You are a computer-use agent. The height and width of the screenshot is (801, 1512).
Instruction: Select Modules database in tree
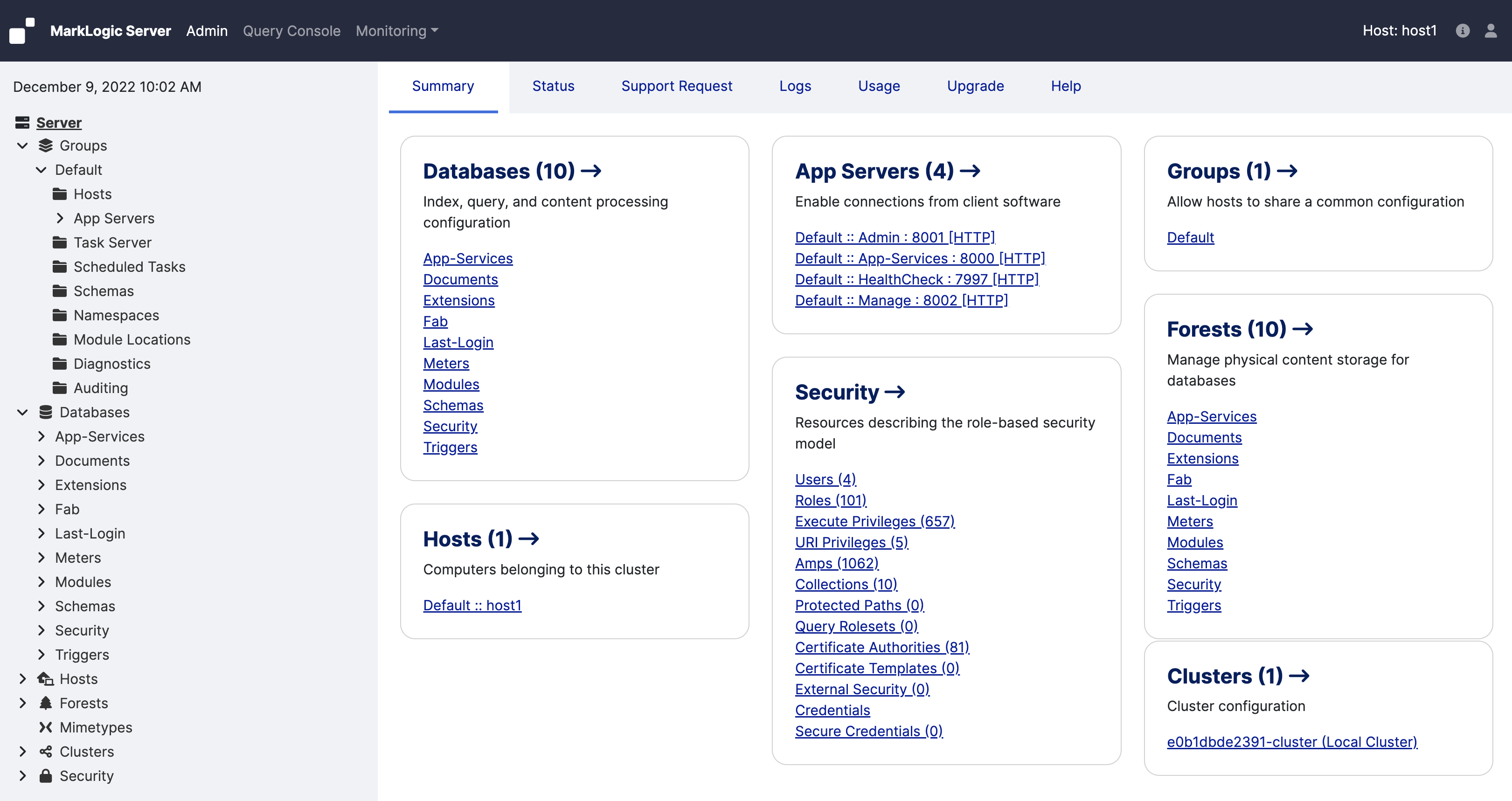83,581
